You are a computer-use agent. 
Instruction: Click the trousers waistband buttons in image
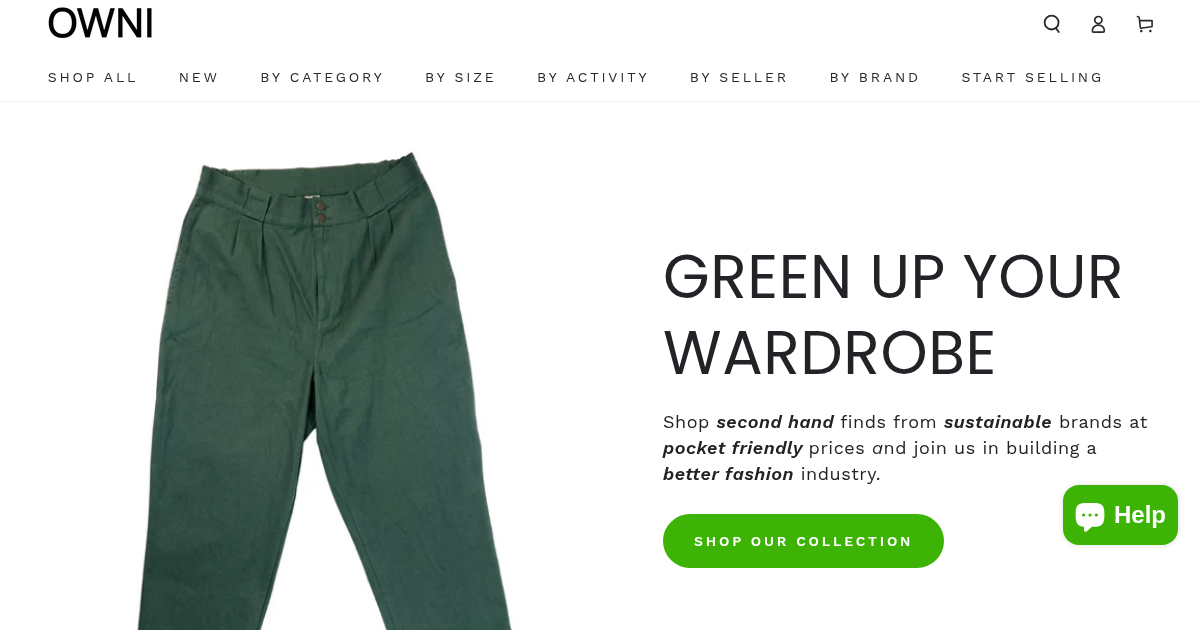pyautogui.click(x=321, y=211)
